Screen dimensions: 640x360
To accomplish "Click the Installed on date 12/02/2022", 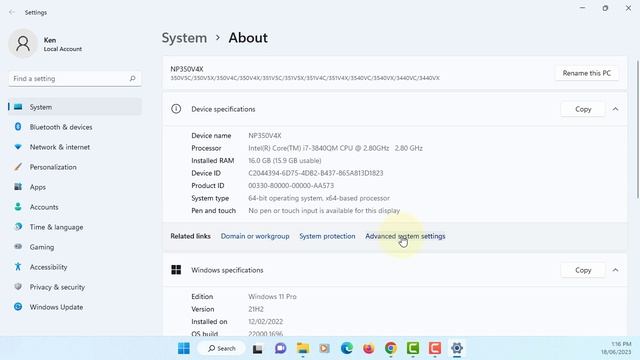I will tap(265, 321).
